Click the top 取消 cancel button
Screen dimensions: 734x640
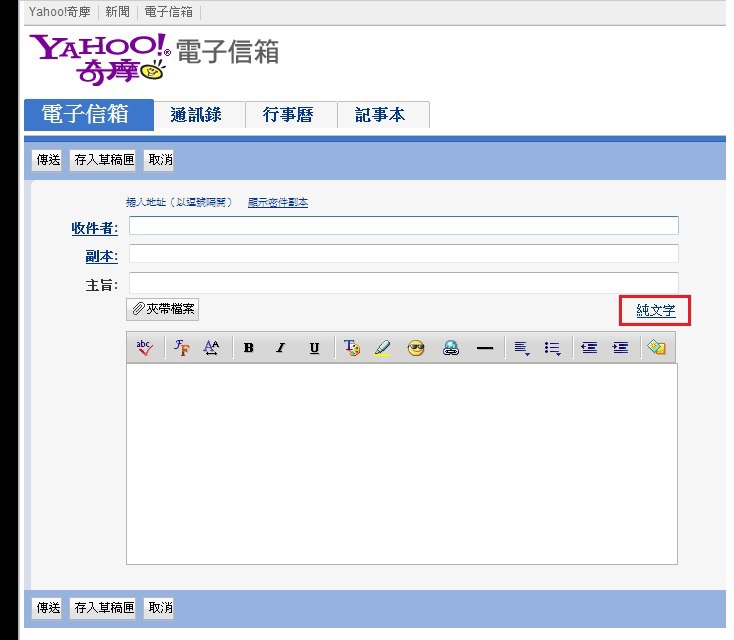pyautogui.click(x=159, y=160)
